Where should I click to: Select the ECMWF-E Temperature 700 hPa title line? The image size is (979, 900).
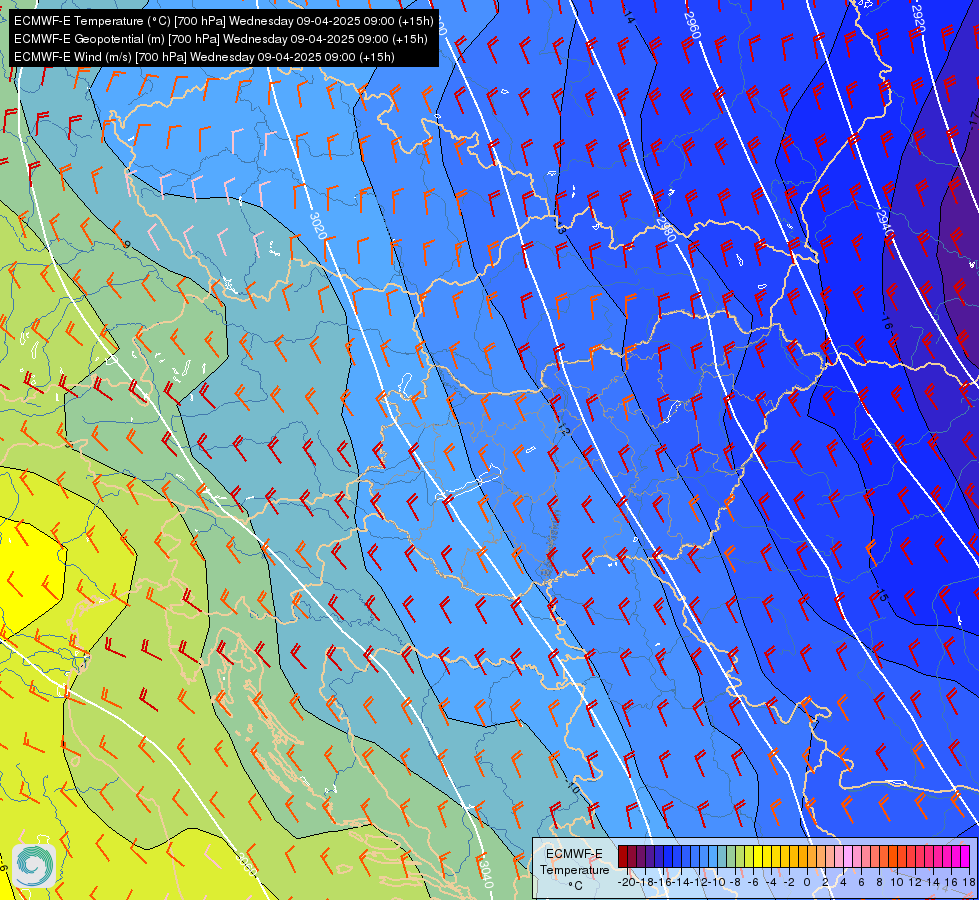pos(224,21)
